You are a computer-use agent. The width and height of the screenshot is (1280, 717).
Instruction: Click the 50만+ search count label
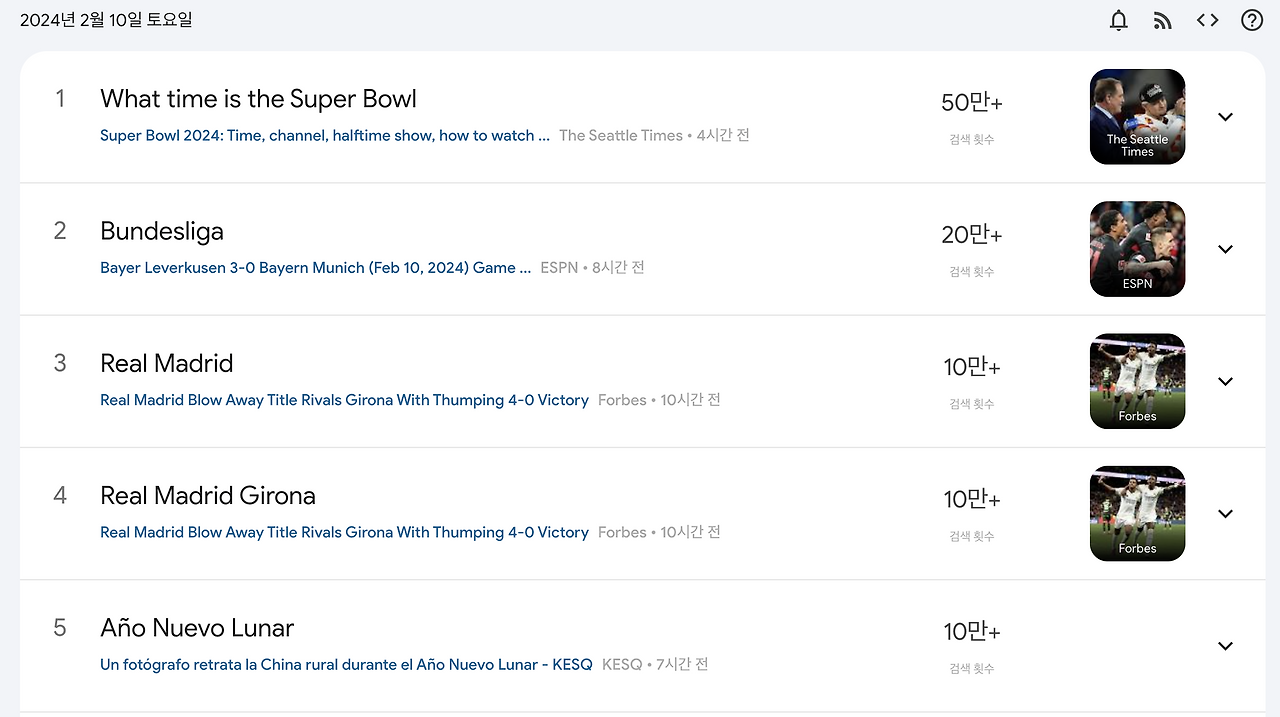click(971, 102)
